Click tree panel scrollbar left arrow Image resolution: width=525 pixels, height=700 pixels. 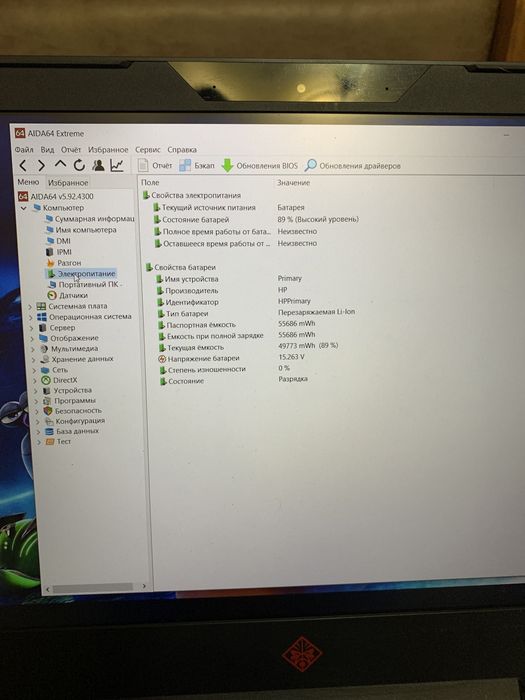(48, 589)
